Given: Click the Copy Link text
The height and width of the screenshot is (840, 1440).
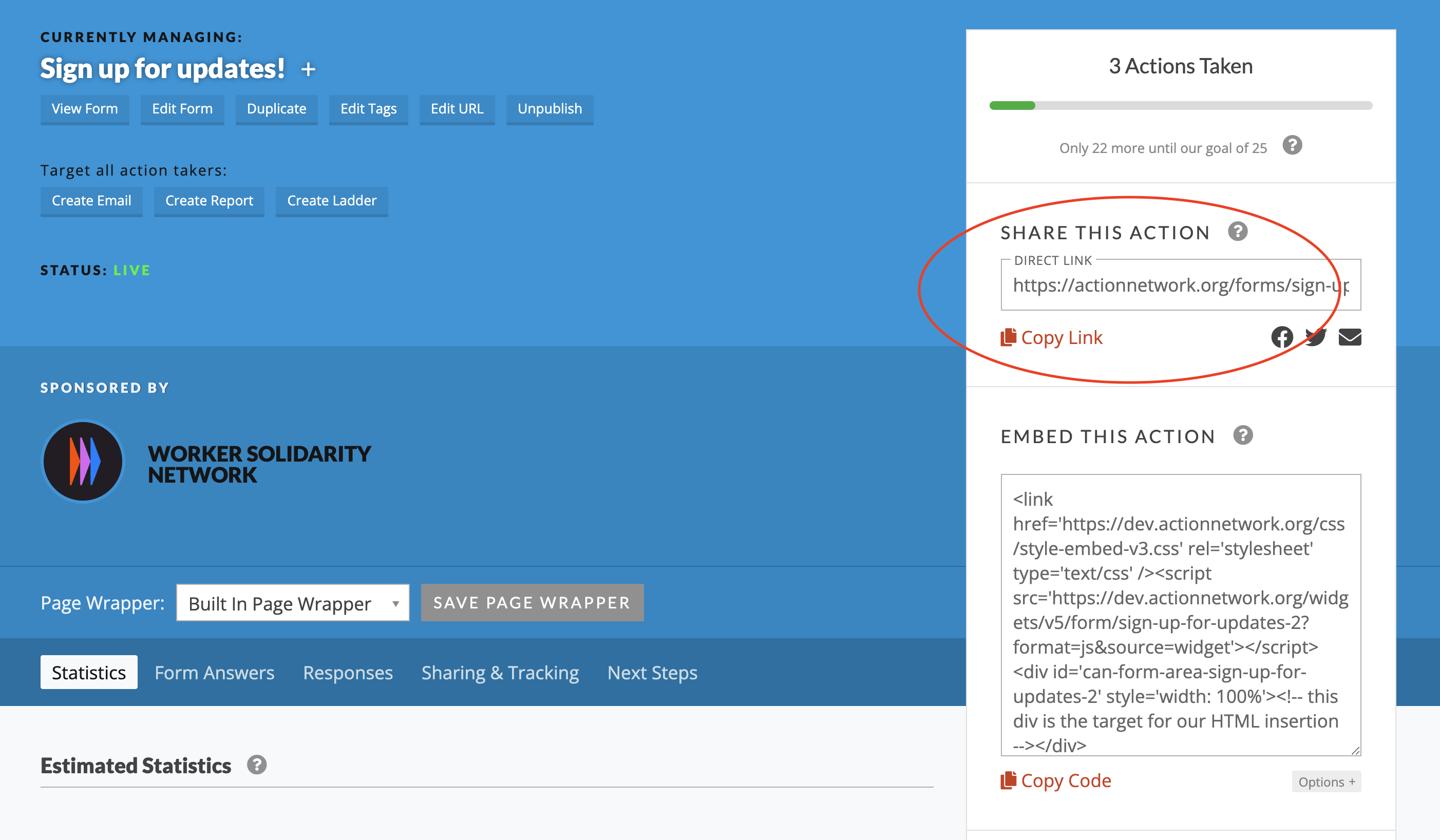Looking at the screenshot, I should 1062,337.
